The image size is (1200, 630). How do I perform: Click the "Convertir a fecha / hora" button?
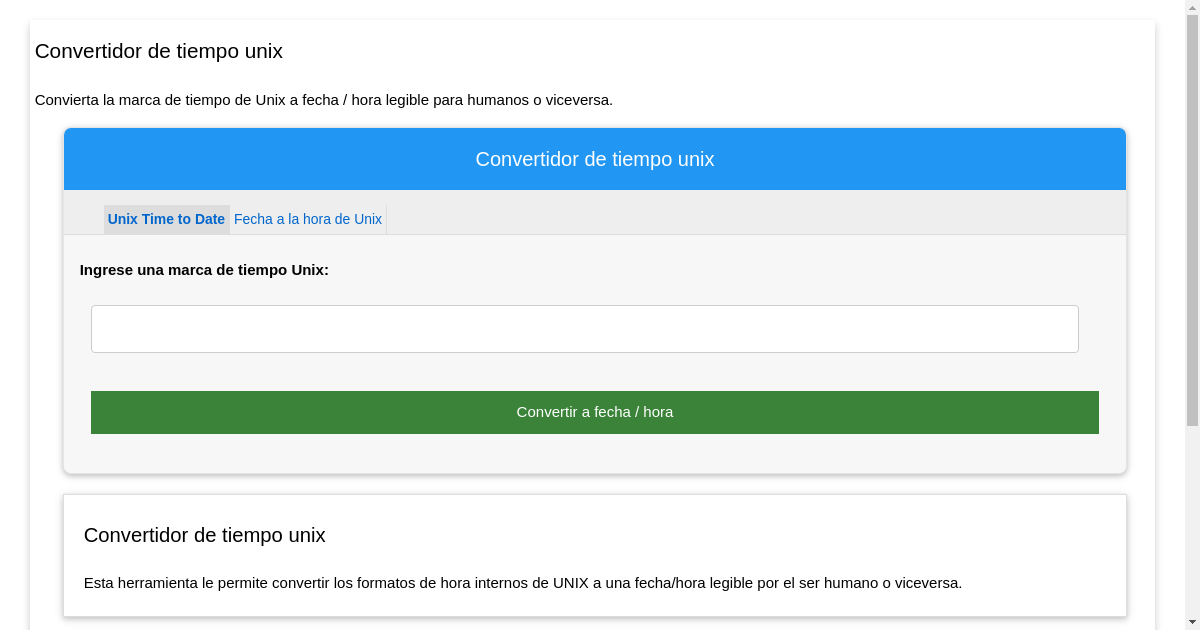click(x=594, y=412)
